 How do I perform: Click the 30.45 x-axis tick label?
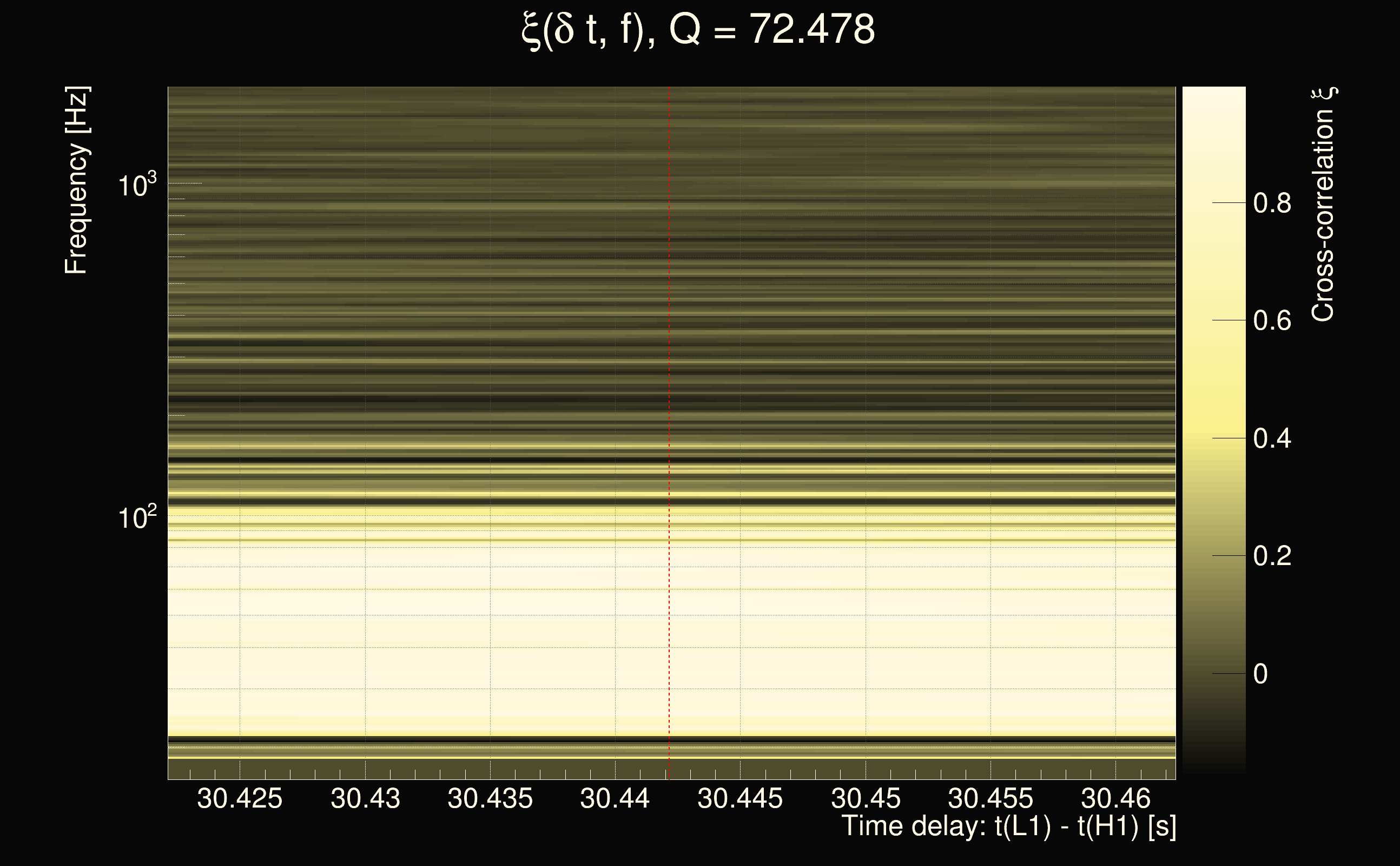click(866, 798)
